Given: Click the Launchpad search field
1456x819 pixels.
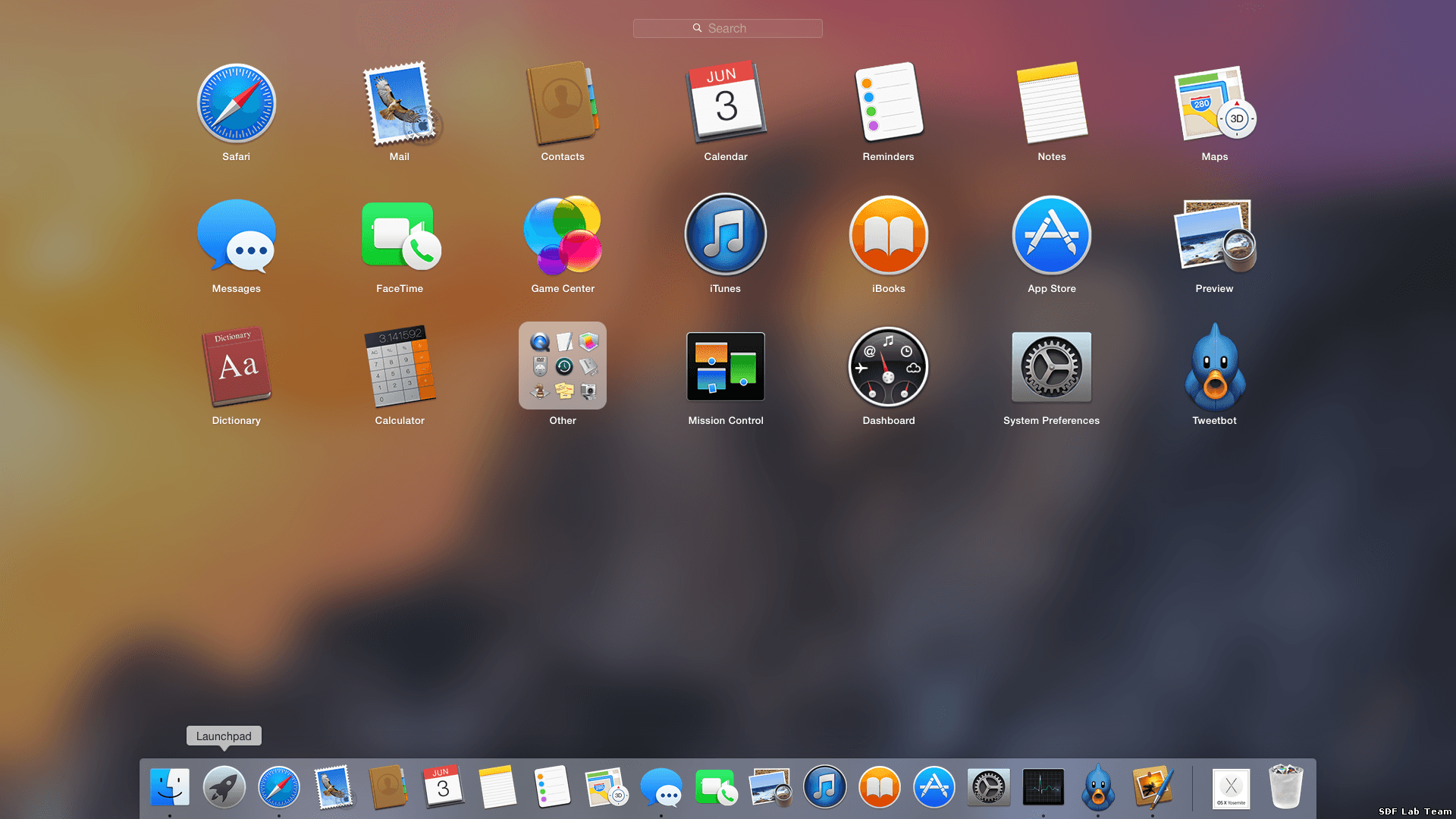Looking at the screenshot, I should tap(728, 28).
